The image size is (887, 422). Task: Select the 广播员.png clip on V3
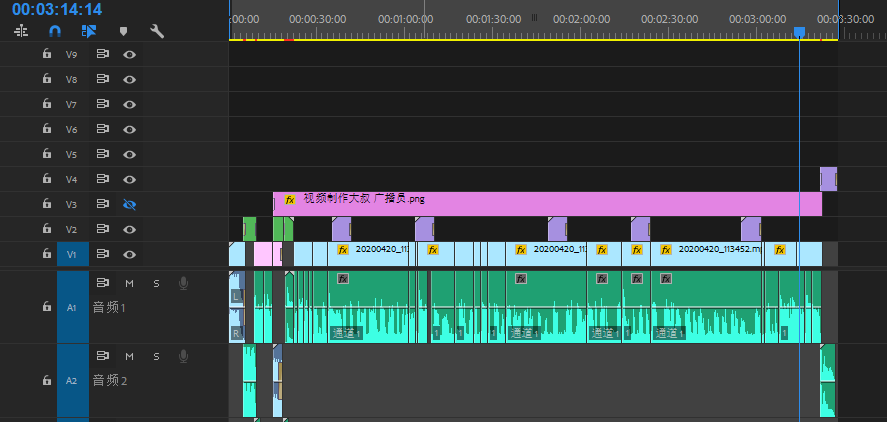547,204
